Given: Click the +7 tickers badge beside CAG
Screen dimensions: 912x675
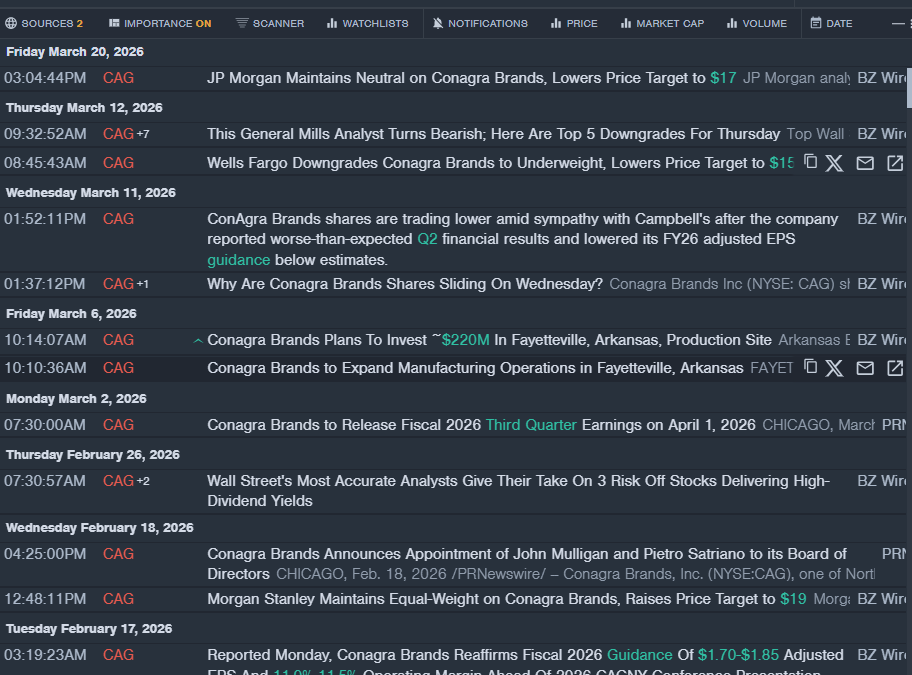Looking at the screenshot, I should click(143, 134).
